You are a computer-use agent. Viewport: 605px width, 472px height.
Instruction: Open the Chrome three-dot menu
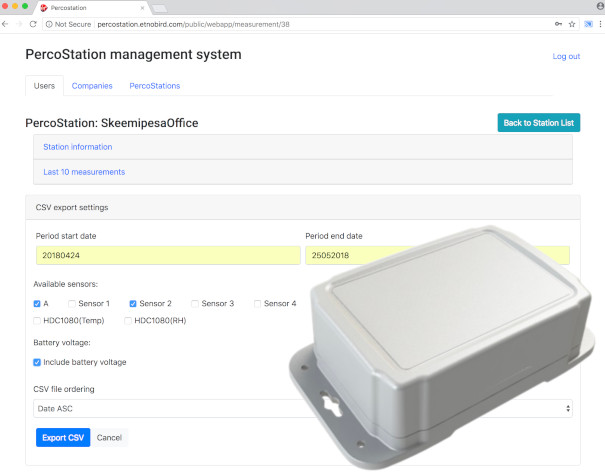(598, 23)
